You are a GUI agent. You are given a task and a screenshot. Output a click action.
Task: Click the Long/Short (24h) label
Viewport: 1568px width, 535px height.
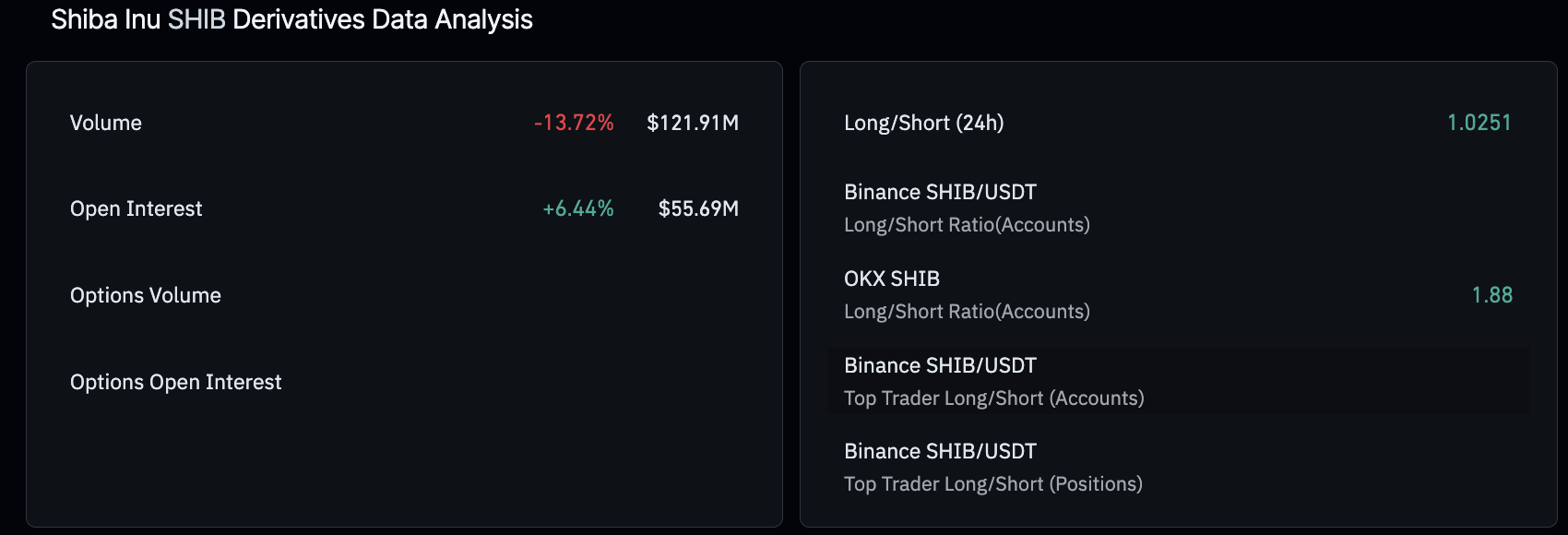[x=923, y=123]
